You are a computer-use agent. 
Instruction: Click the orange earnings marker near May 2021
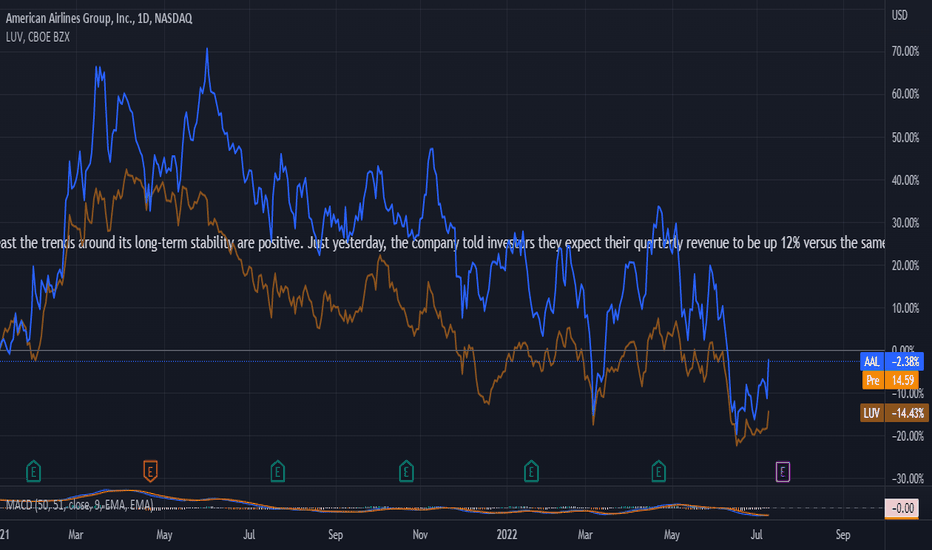point(150,471)
